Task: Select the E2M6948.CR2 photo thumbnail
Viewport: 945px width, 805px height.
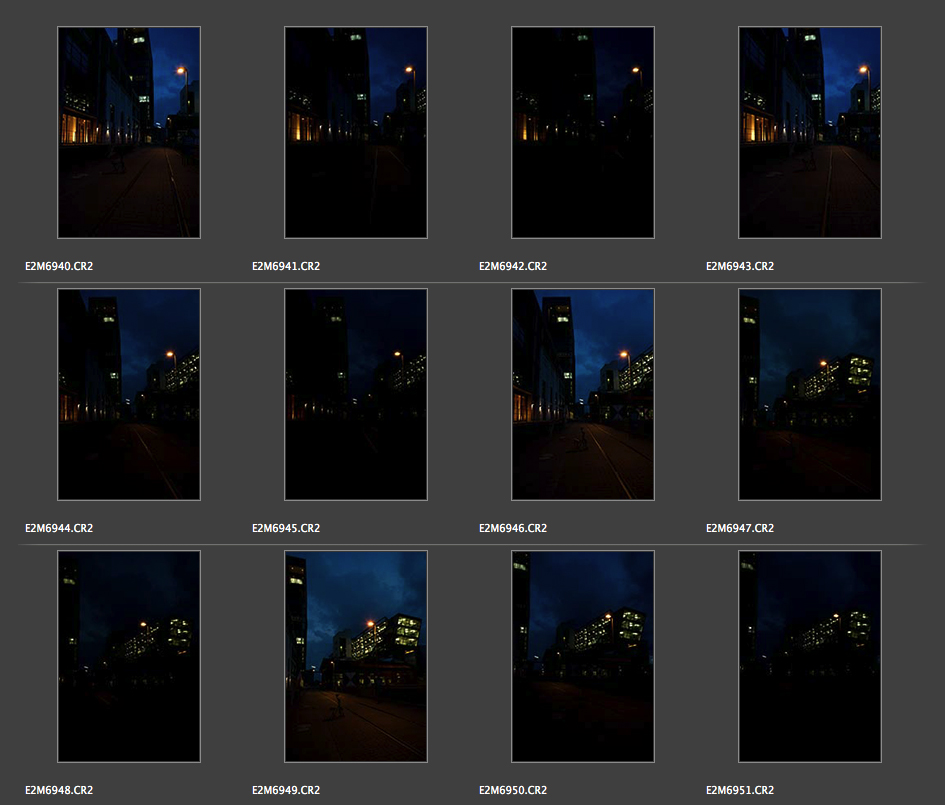Action: [129, 656]
